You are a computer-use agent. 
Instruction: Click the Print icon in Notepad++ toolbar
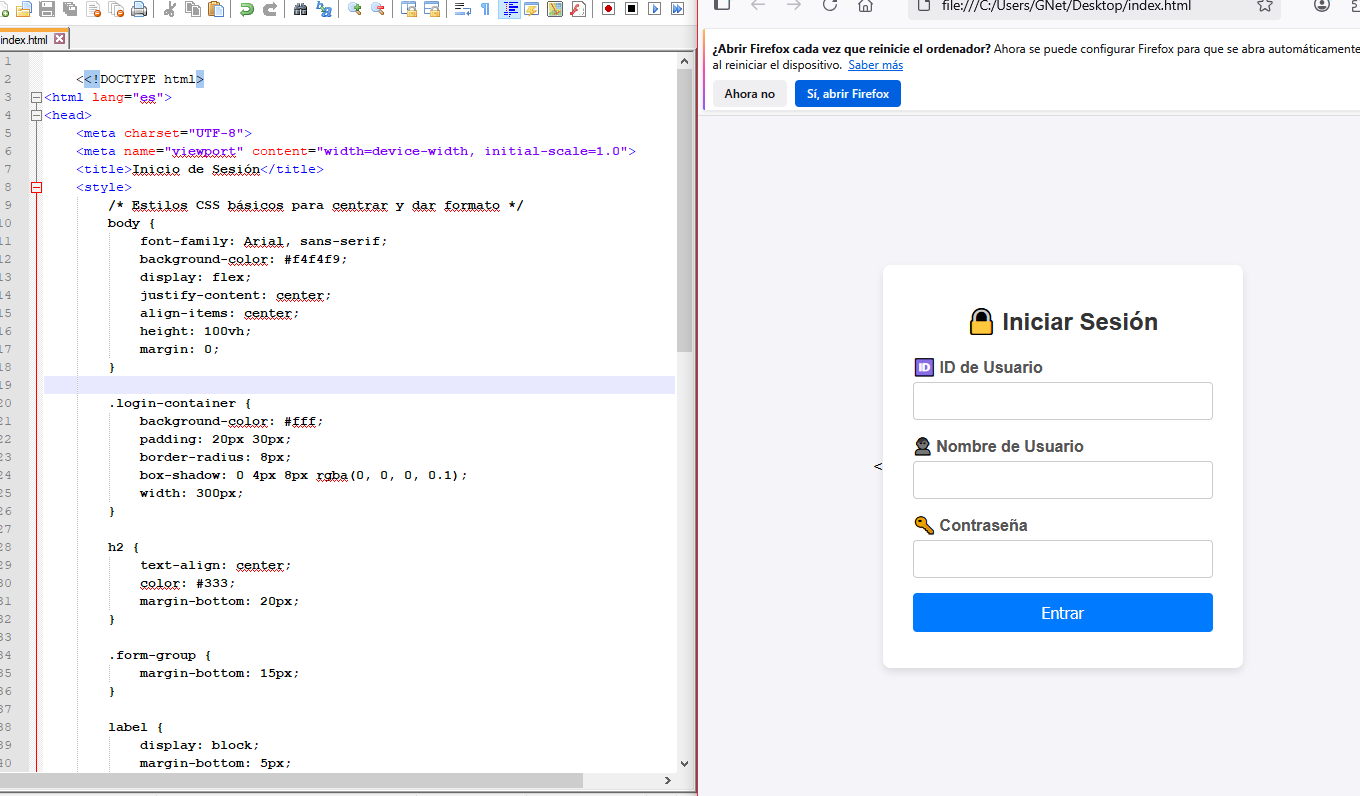tap(139, 9)
